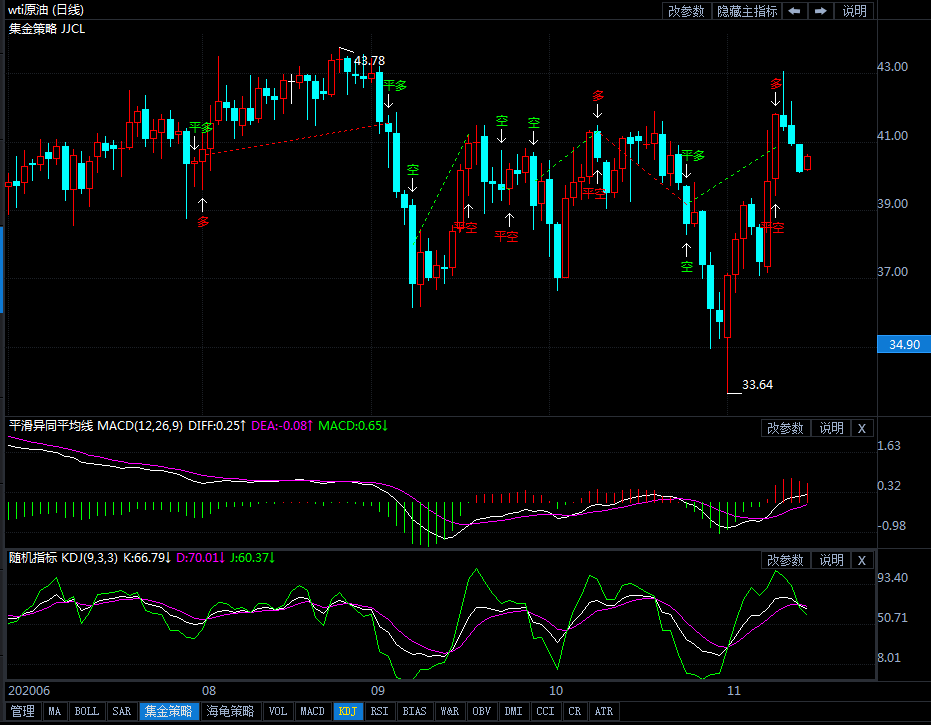Close the KDJ indicator panel with X
This screenshot has height=725, width=931.
tap(862, 560)
